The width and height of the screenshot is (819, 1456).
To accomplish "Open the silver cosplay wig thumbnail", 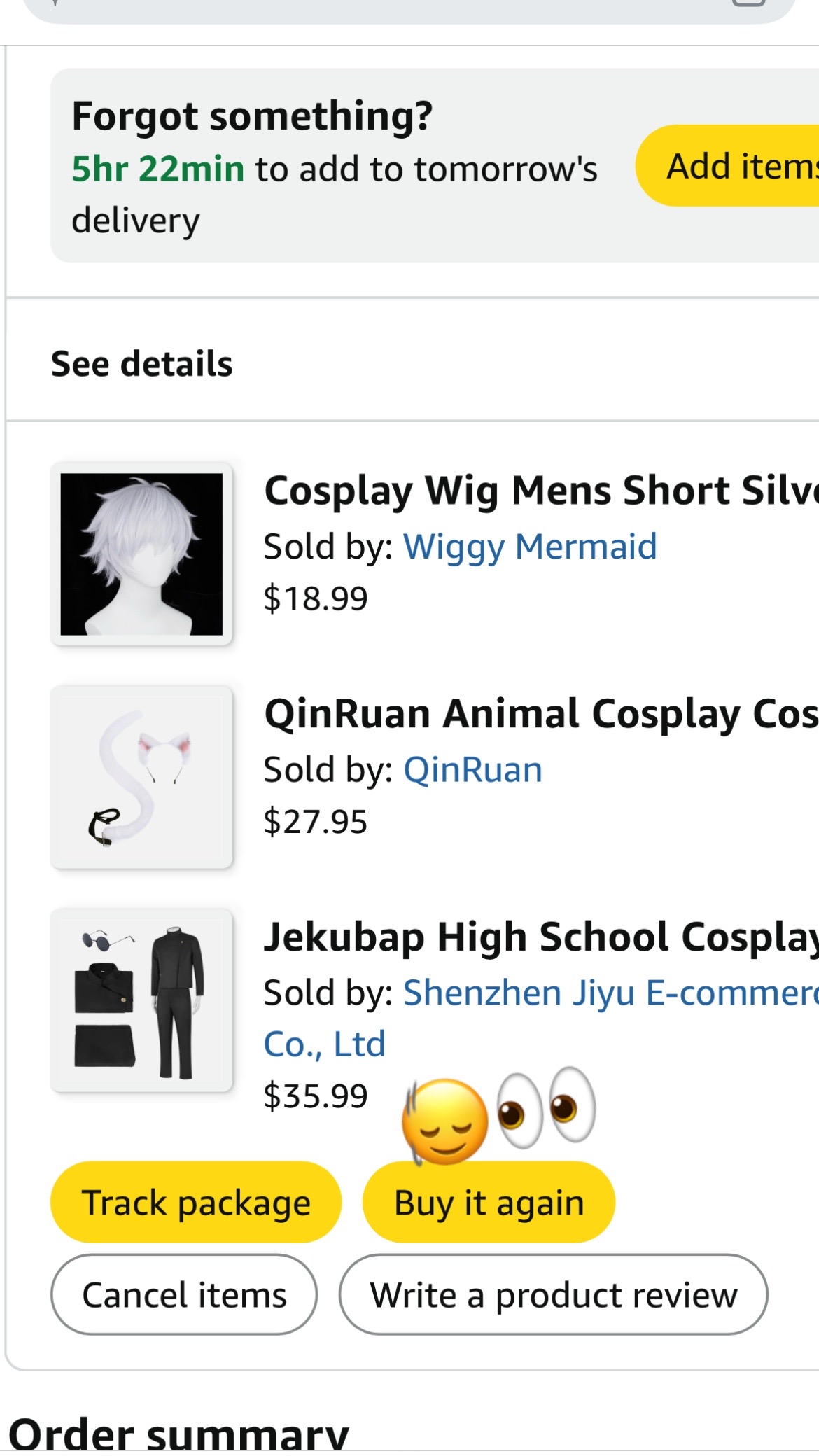I will point(141,554).
